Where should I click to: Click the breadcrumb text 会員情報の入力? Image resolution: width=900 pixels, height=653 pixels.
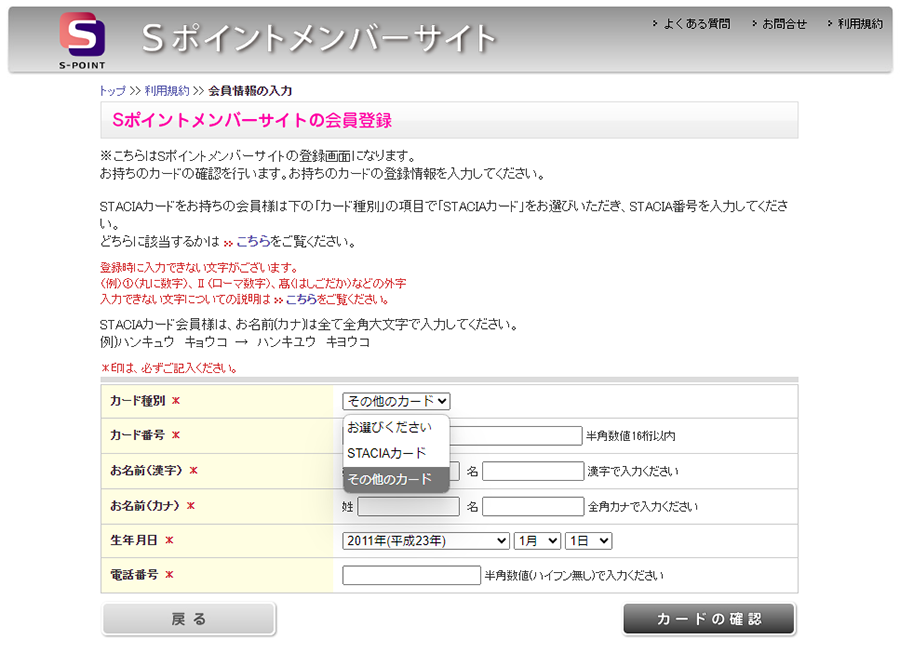250,91
